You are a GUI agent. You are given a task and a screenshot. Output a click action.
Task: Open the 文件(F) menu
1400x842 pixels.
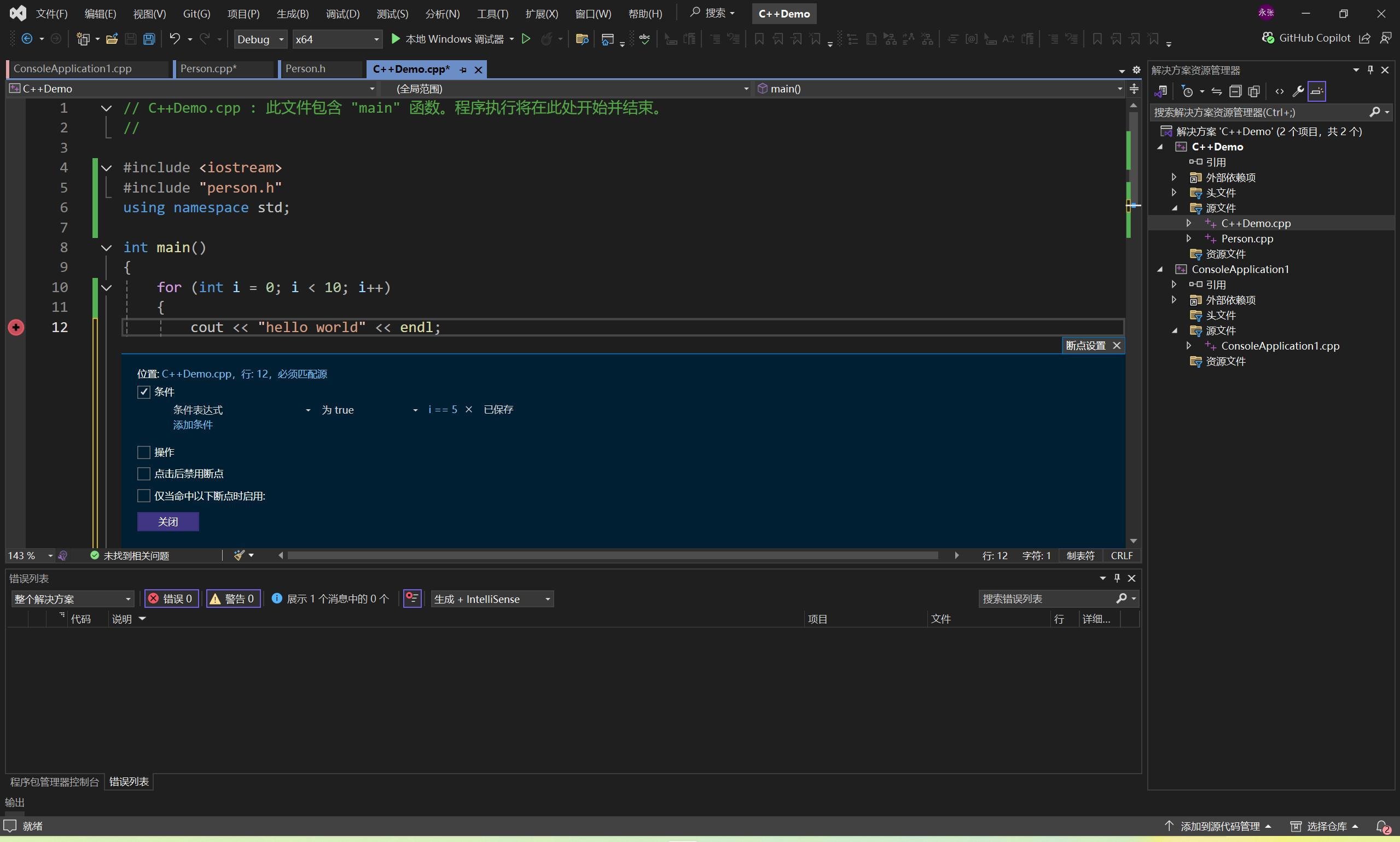tap(51, 14)
